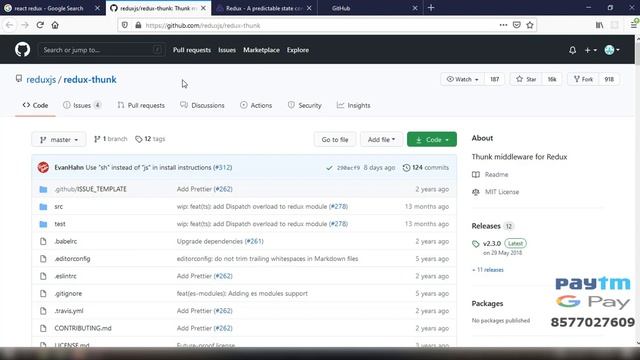The width and height of the screenshot is (640, 360).
Task: View the 12 tags link
Action: tap(150, 139)
